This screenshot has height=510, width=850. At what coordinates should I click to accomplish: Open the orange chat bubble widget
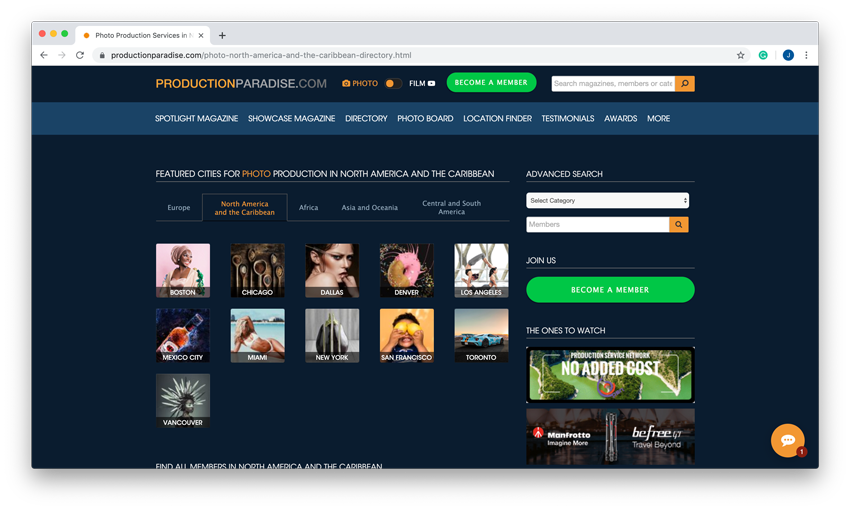coord(788,440)
